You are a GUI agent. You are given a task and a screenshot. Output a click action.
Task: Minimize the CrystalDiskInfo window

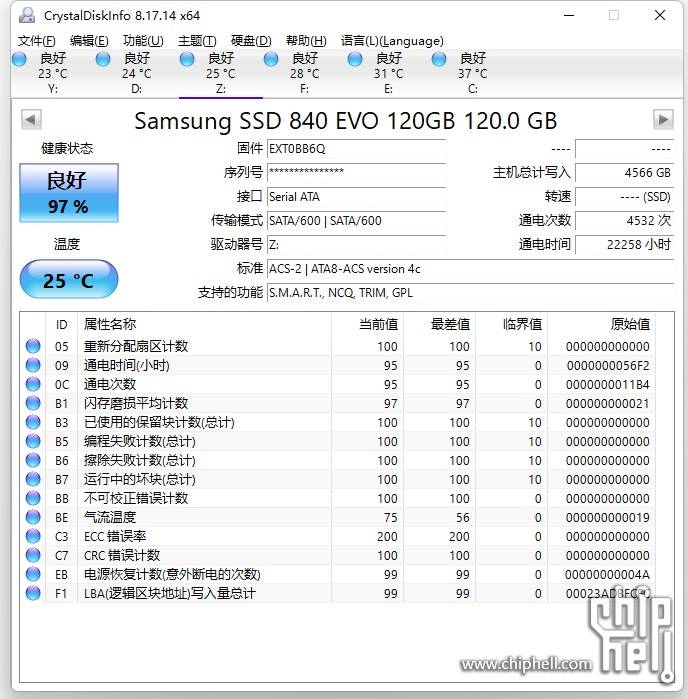click(569, 16)
